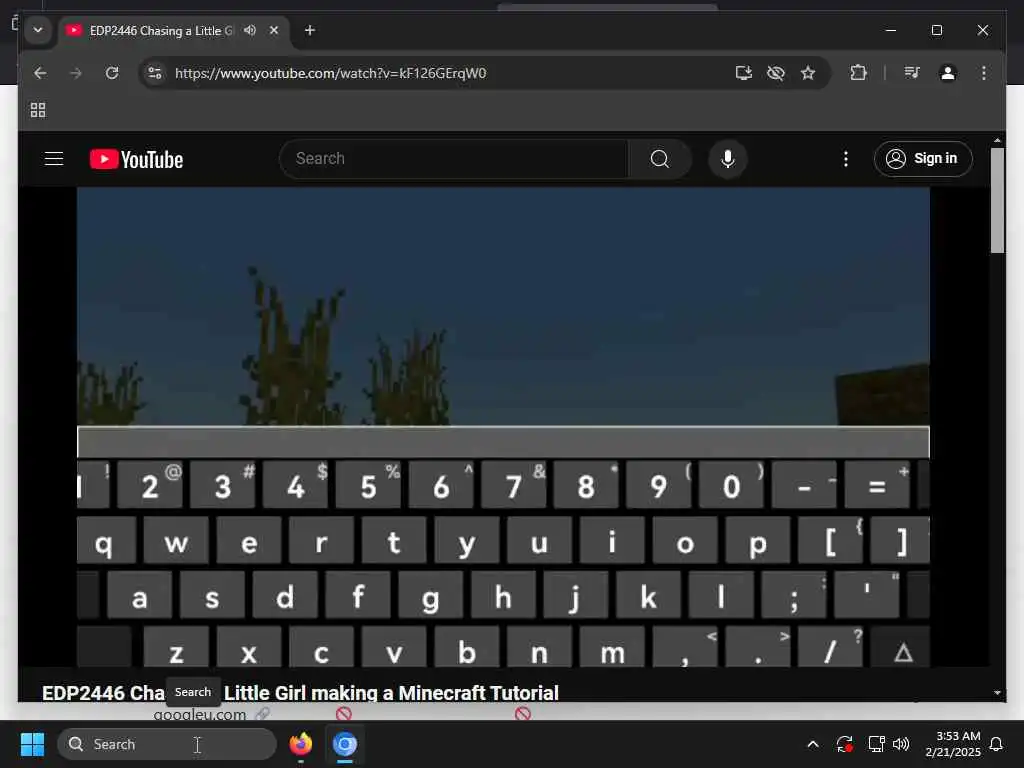Click the page vertical scrollbar thumb
1024x768 pixels.
[x=997, y=200]
